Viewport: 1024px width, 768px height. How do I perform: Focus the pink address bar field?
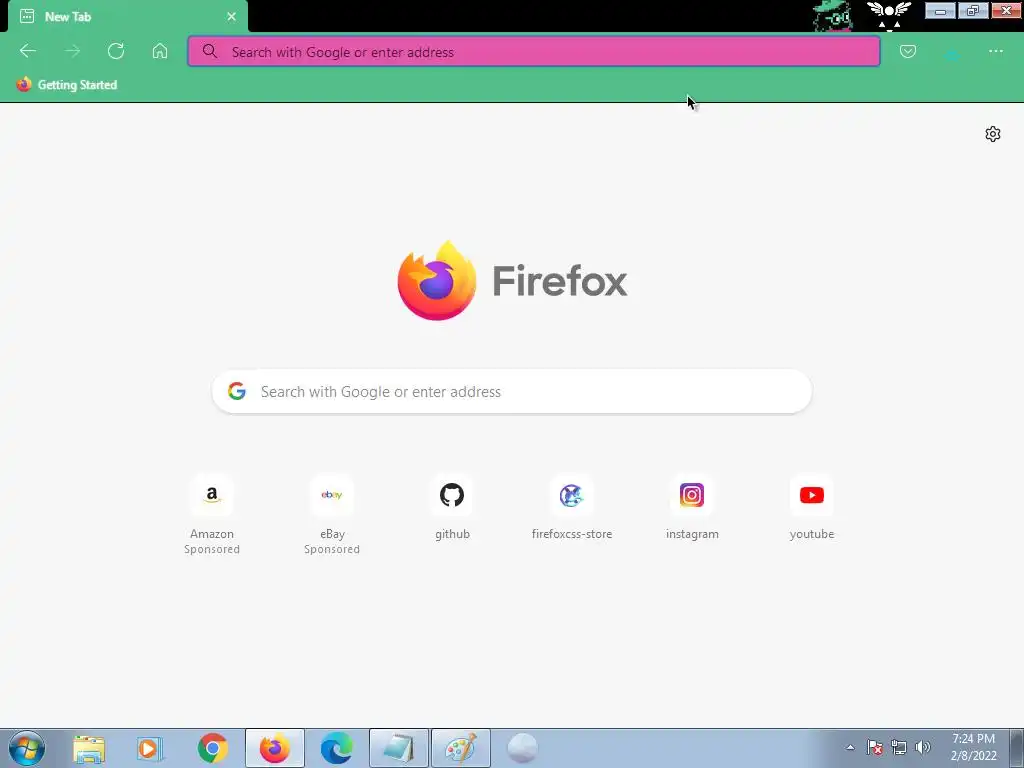(x=534, y=52)
